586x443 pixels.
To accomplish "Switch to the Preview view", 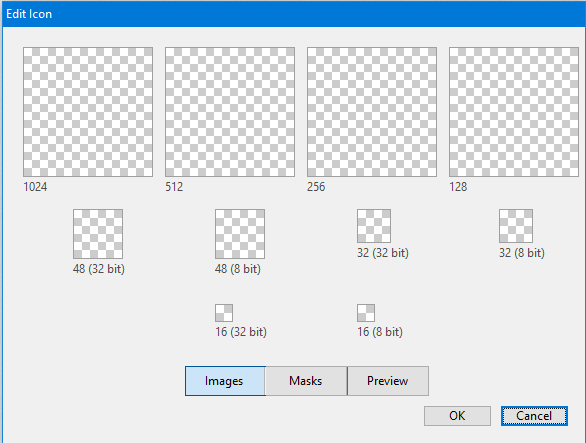I will click(388, 381).
